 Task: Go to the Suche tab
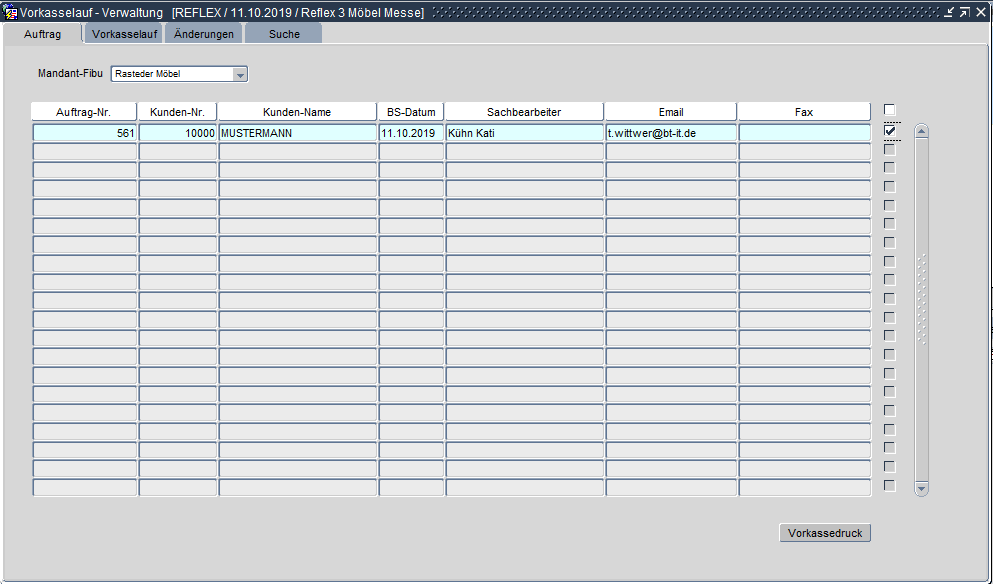point(284,34)
